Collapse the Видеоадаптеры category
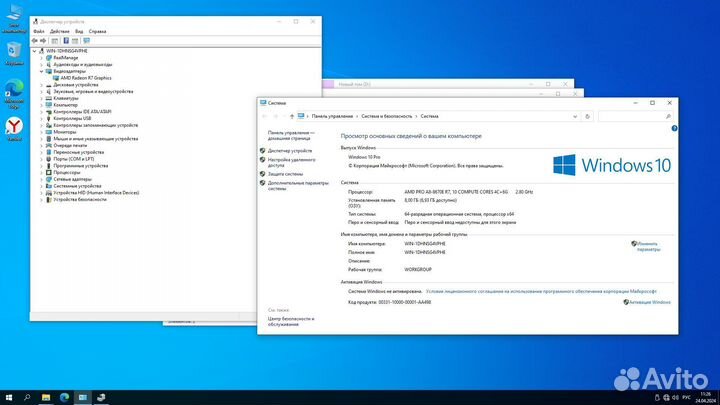720x405 pixels. [x=41, y=72]
